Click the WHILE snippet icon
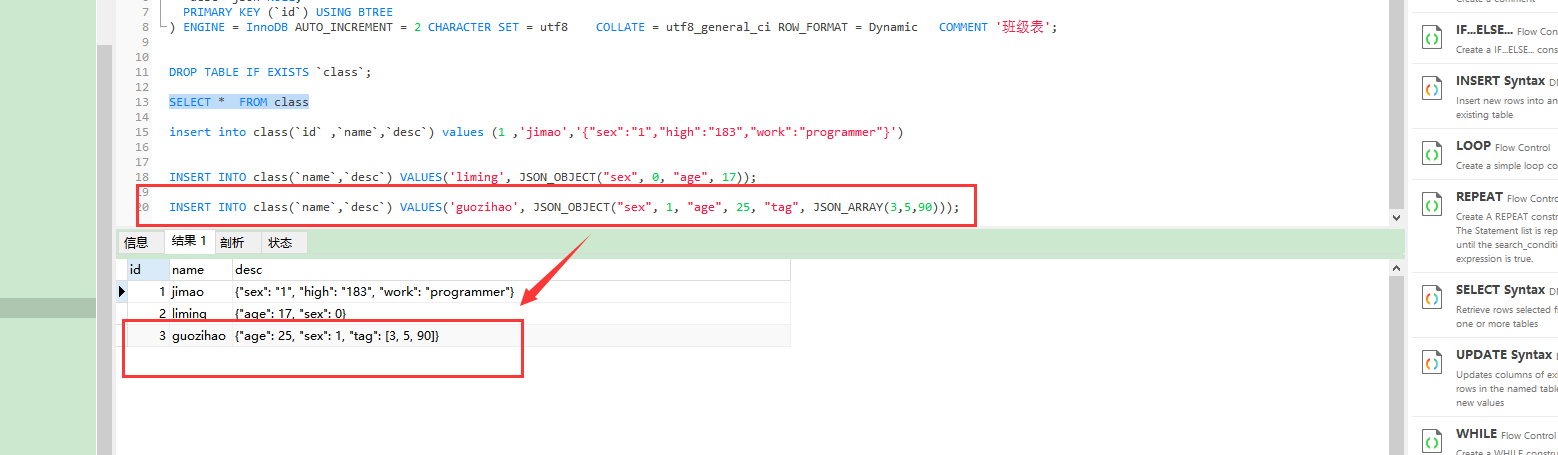This screenshot has height=455, width=1558. pos(1432,441)
